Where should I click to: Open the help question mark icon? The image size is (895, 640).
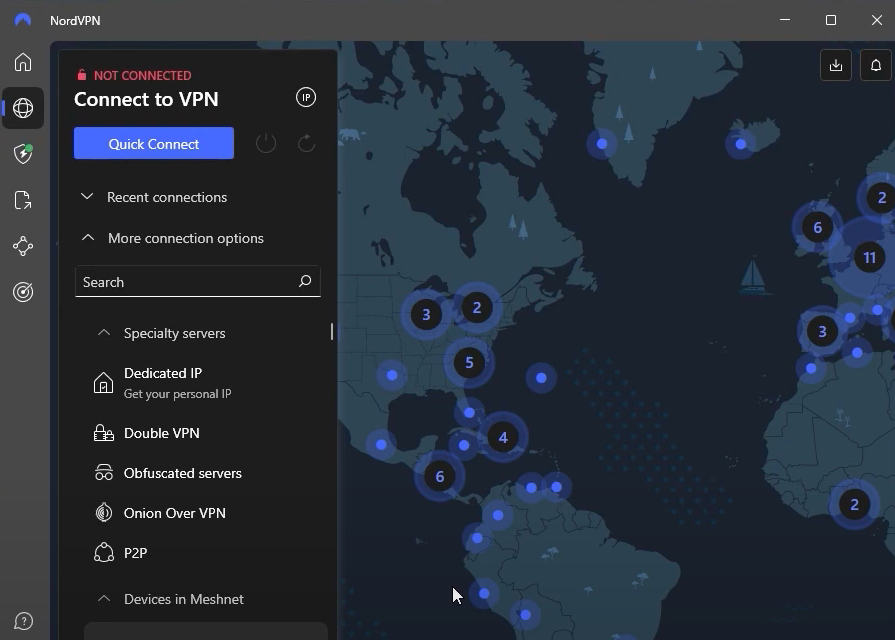[23, 621]
